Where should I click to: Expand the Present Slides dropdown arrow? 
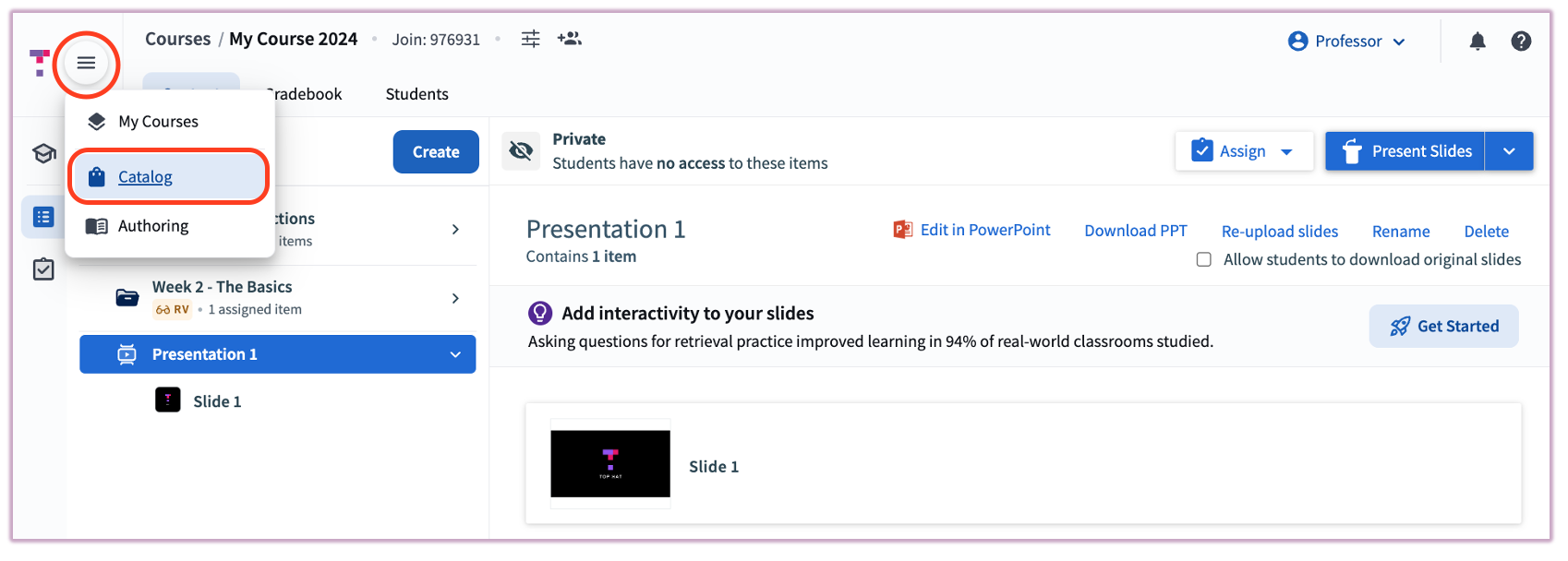click(1509, 151)
